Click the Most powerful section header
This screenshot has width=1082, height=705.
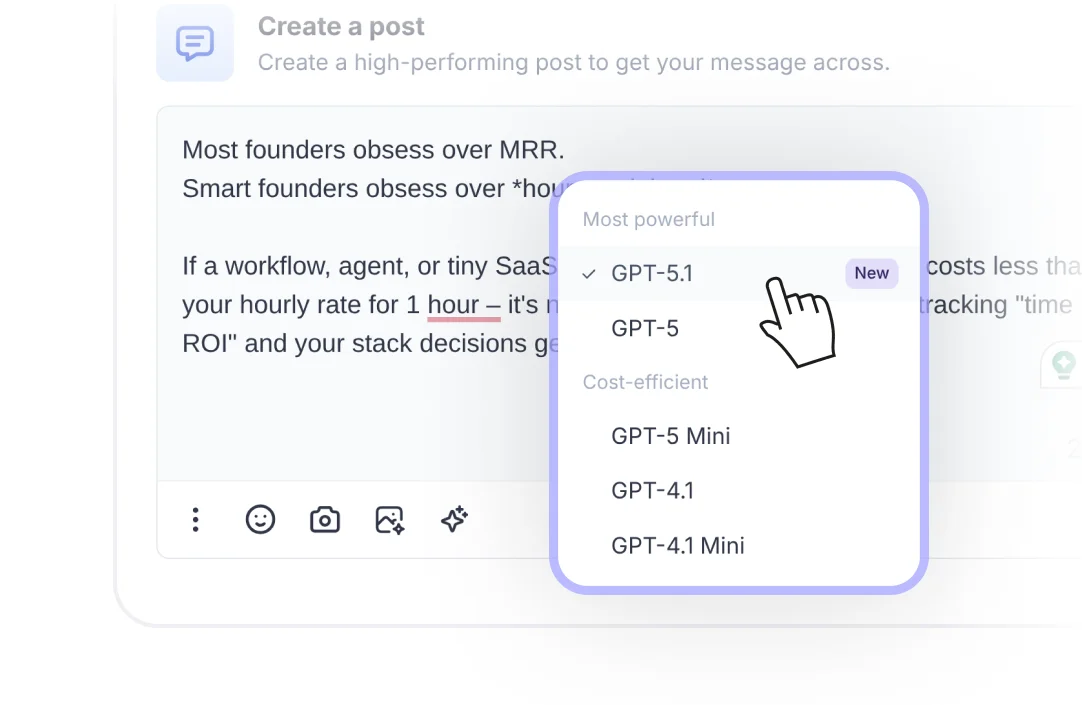click(648, 219)
